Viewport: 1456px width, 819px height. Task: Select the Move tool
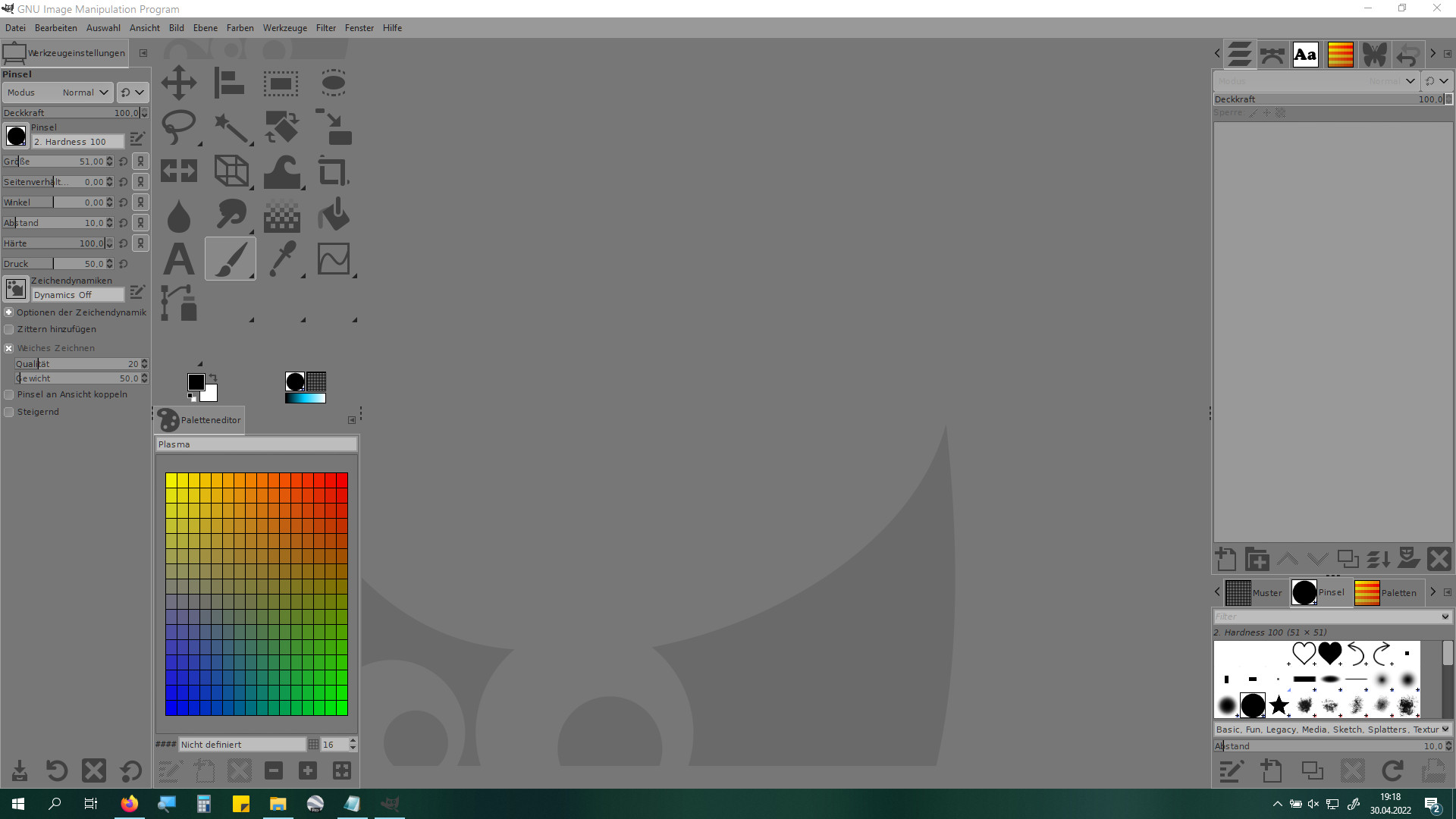tap(179, 83)
